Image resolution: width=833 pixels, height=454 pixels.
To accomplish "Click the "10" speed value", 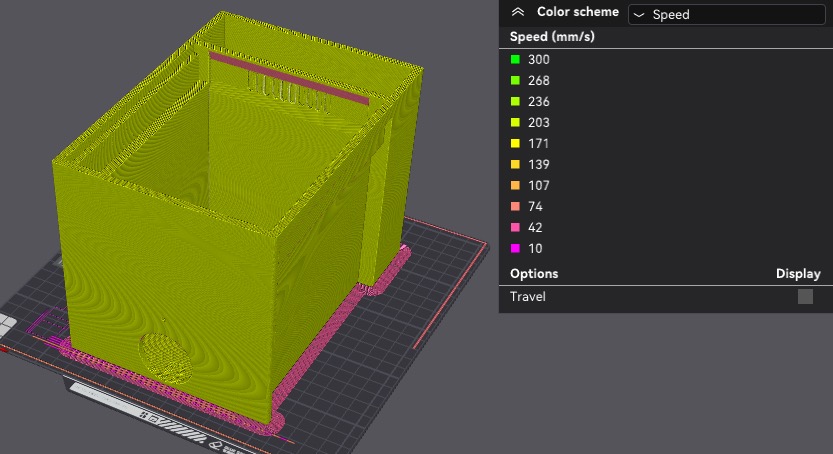I will [535, 248].
